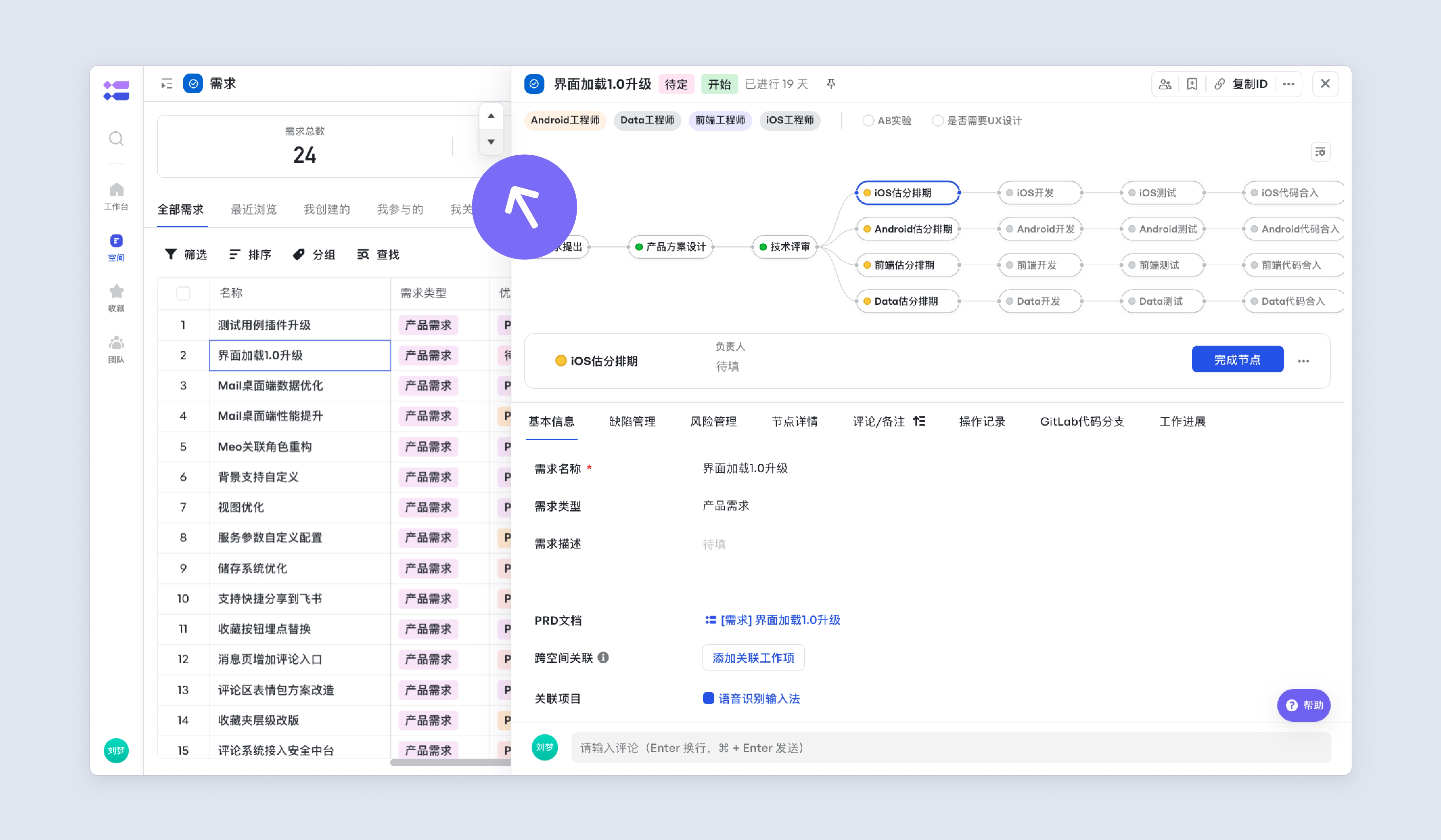This screenshot has width=1441, height=840.
Task: Close the requirement detail panel
Action: coord(1325,84)
